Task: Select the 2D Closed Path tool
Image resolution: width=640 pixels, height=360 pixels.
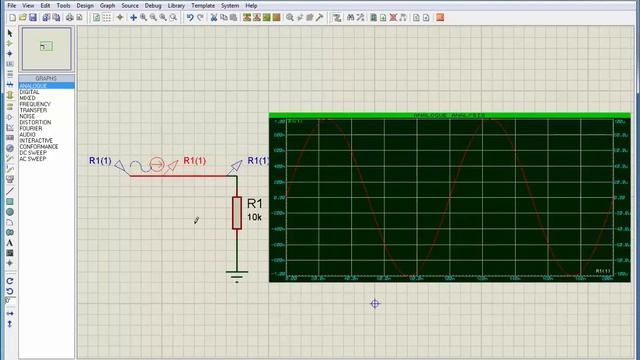Action: [10, 232]
